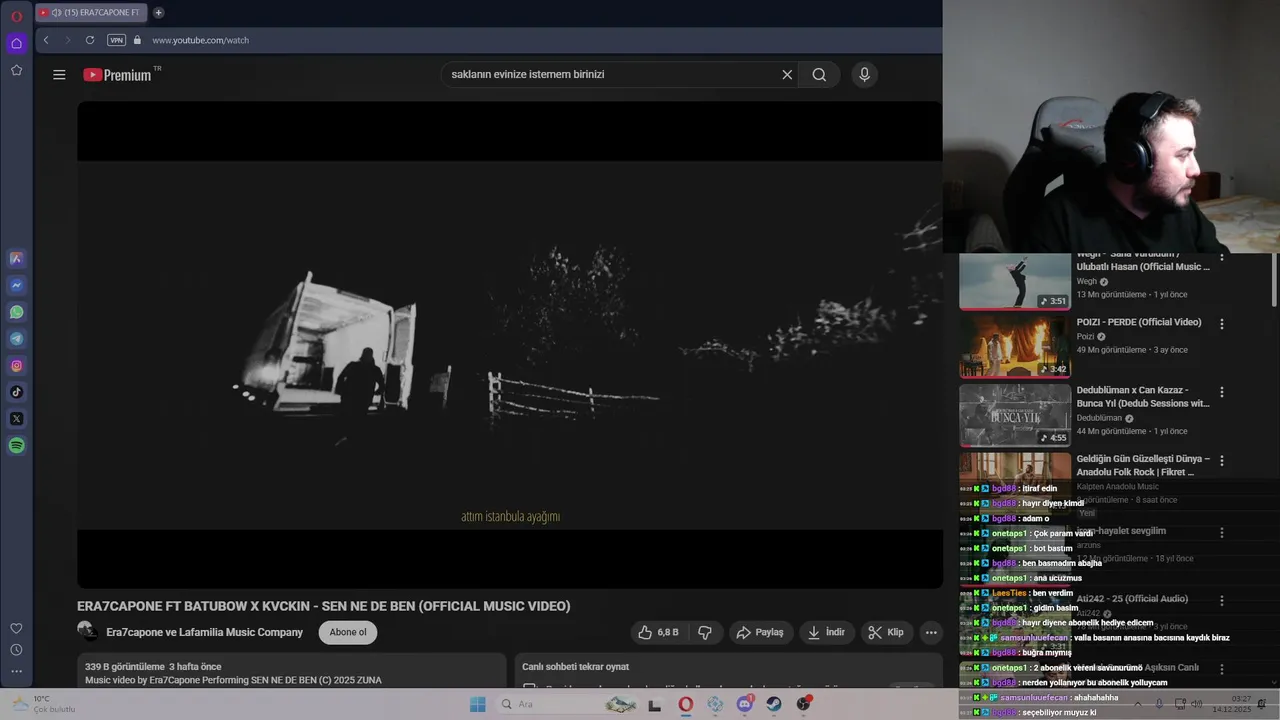Open Spotify in Opera sidebar
Image resolution: width=1280 pixels, height=720 pixels.
coord(16,446)
